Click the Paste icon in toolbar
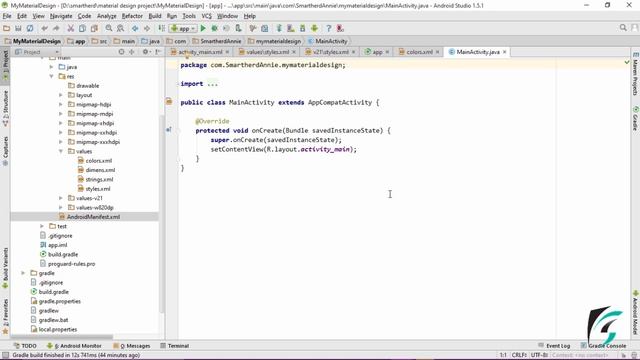The width and height of the screenshot is (640, 360). coord(94,28)
